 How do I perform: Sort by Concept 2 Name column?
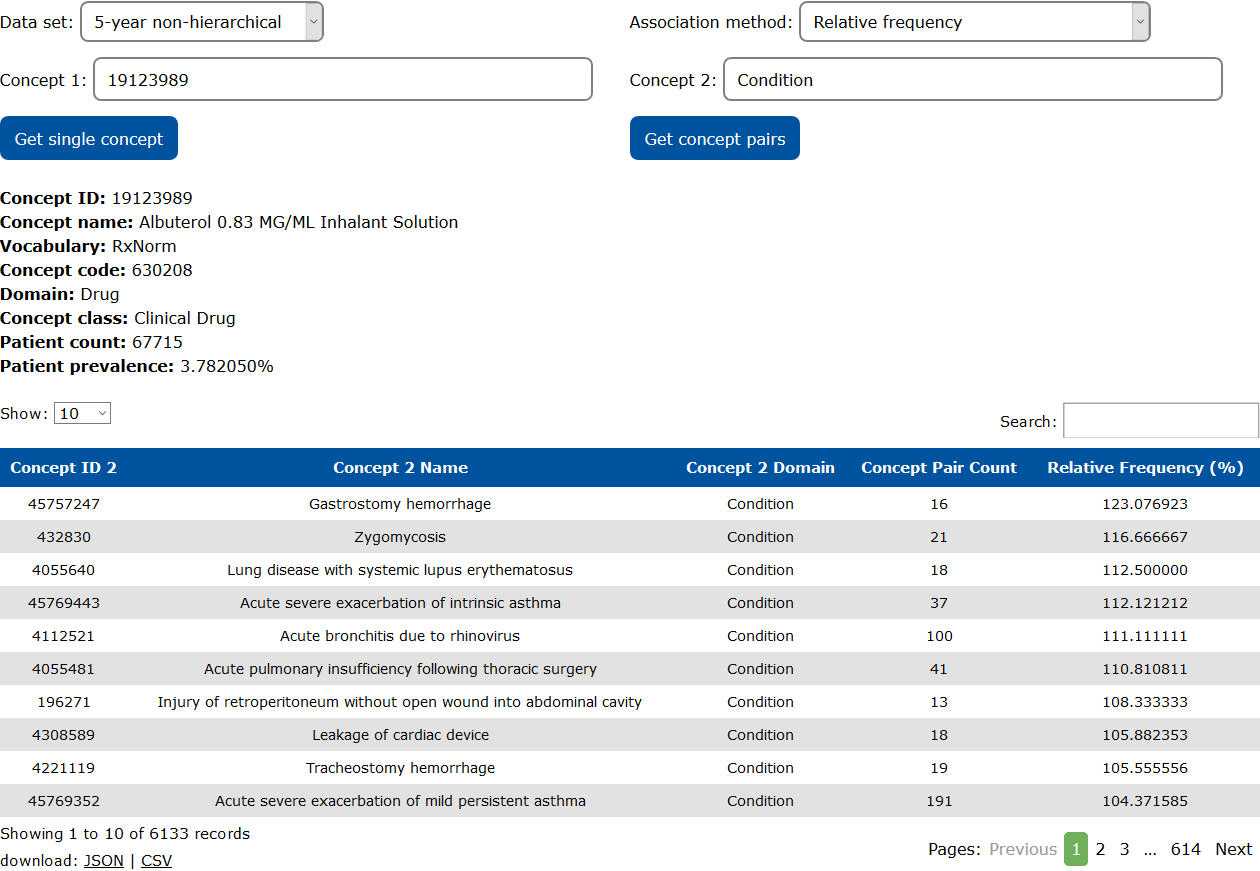click(x=400, y=468)
